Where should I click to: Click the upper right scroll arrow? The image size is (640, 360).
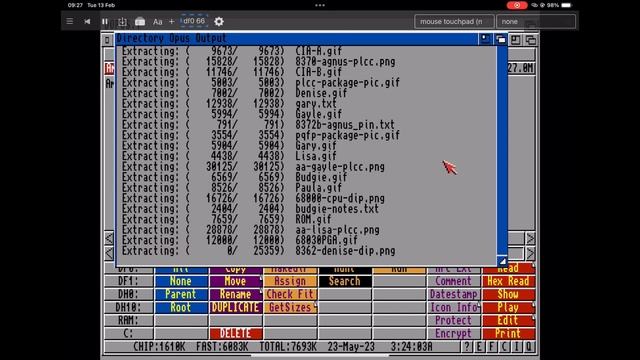530,238
